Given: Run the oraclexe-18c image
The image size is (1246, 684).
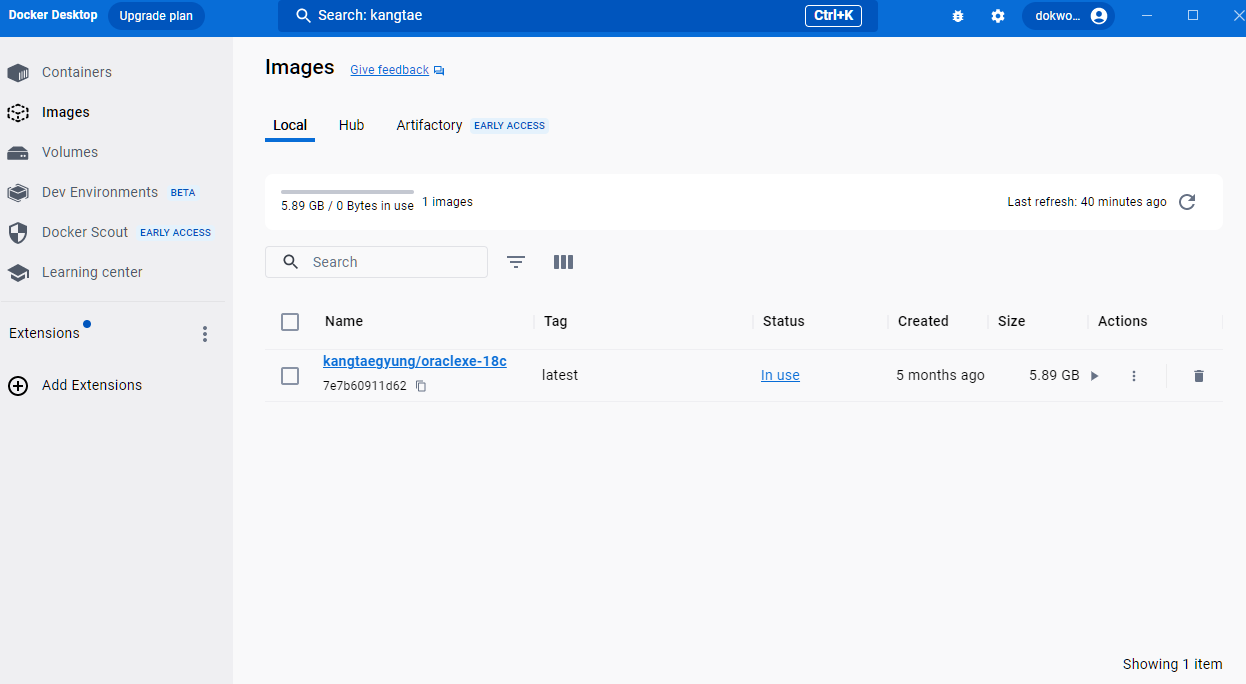Looking at the screenshot, I should pos(1095,376).
